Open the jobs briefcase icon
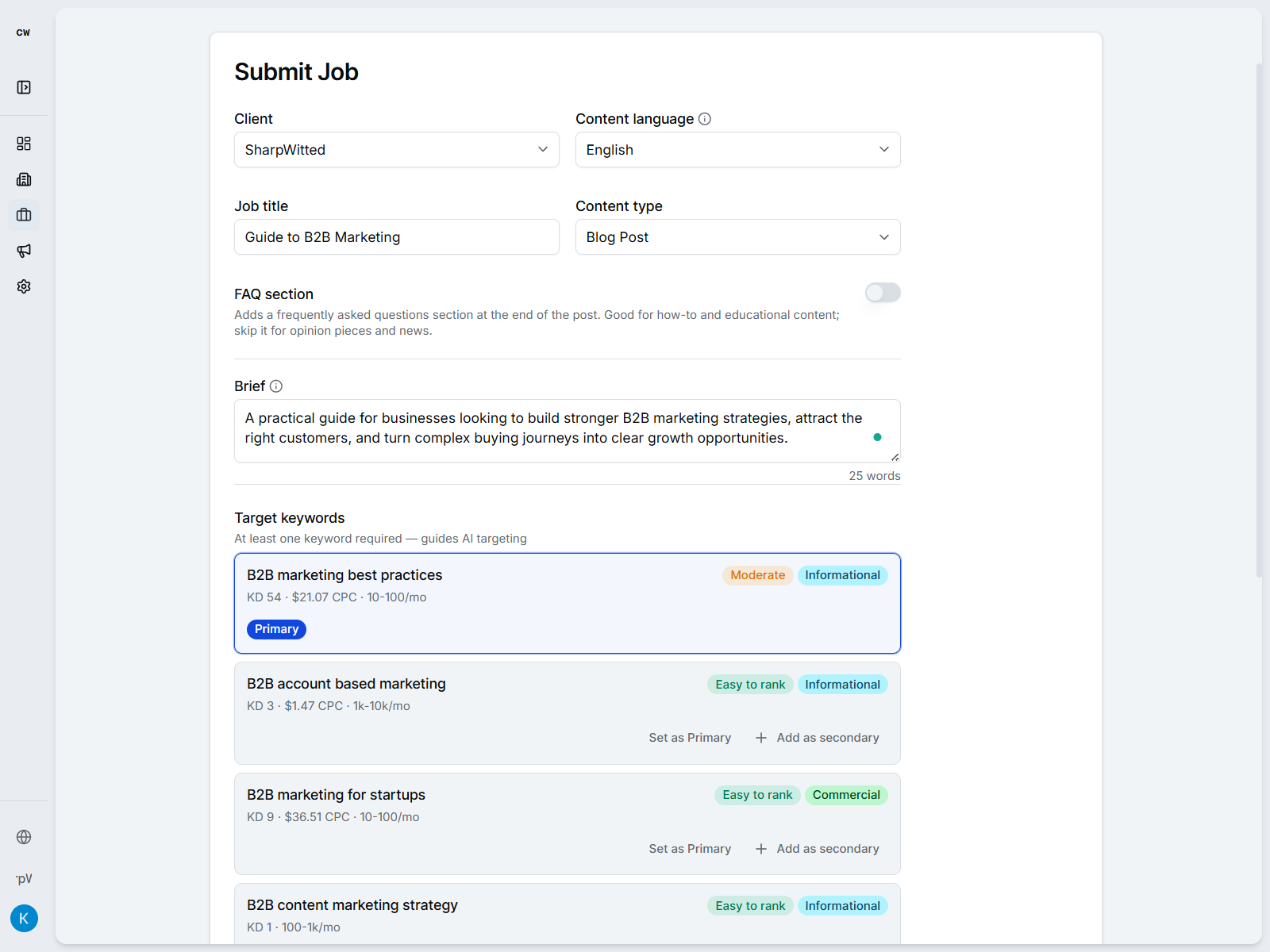1270x952 pixels. (24, 215)
